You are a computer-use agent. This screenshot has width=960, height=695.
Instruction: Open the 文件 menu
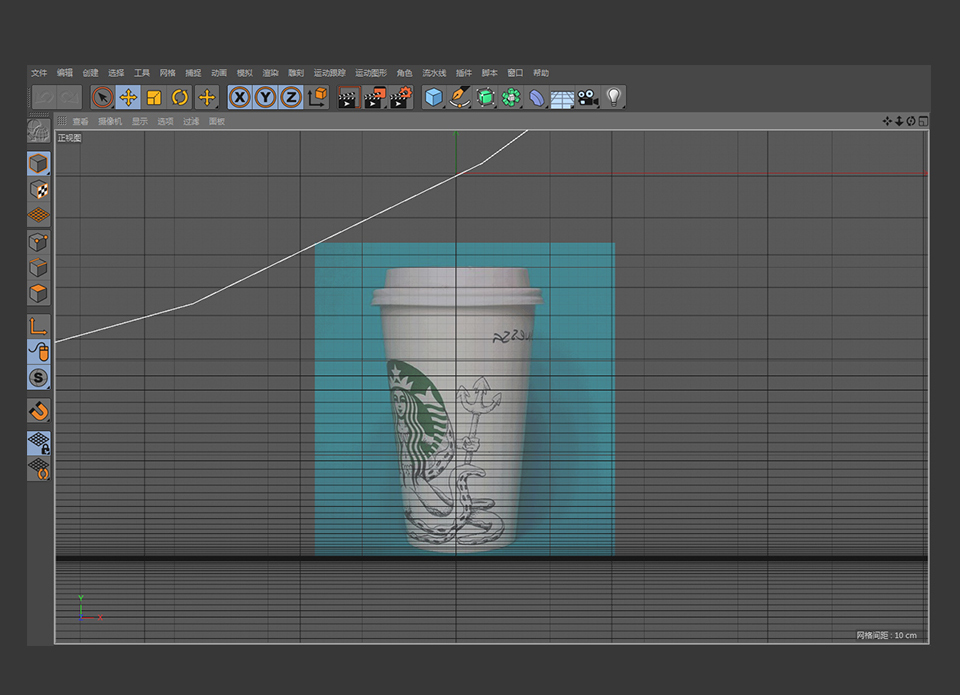click(x=39, y=73)
